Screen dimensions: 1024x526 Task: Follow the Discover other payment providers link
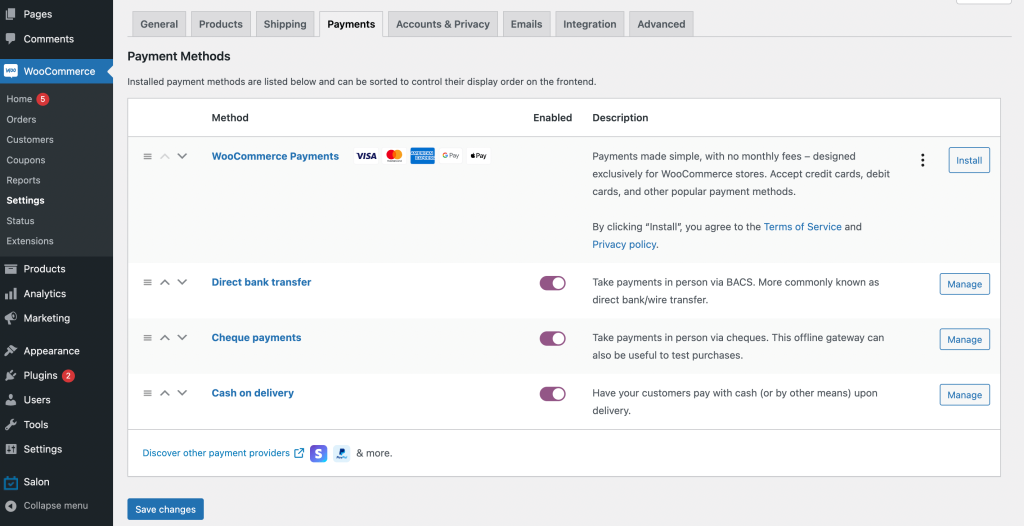pyautogui.click(x=216, y=453)
